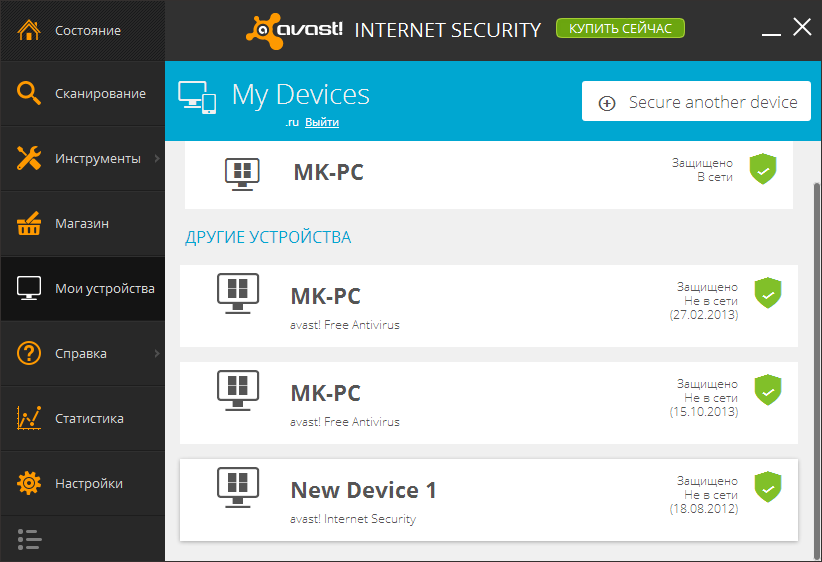Click the list icon at sidebar bottom
The width and height of the screenshot is (822, 562).
(x=29, y=539)
